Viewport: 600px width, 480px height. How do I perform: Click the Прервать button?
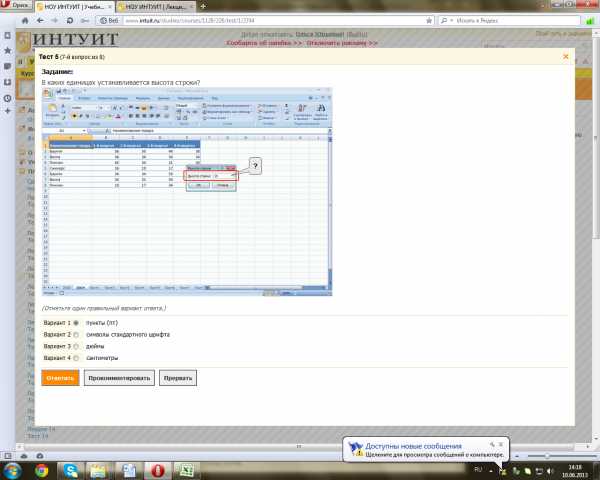point(178,378)
